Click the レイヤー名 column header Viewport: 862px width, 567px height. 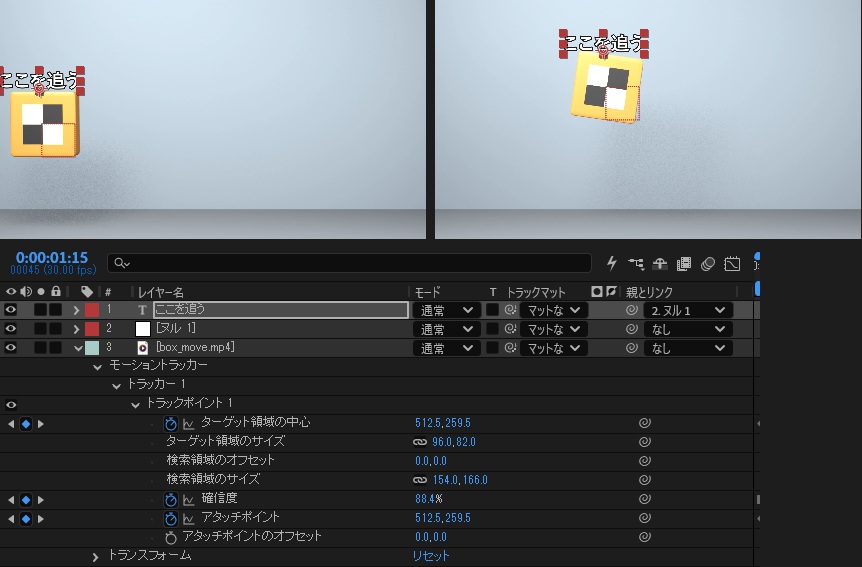pos(161,292)
